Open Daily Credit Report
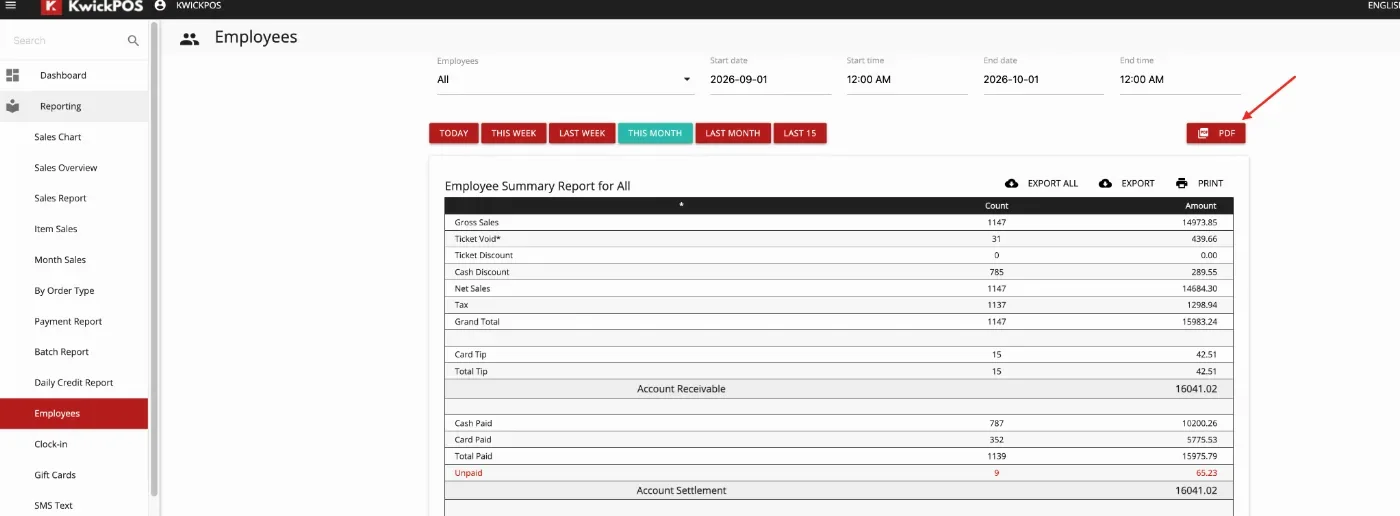Image resolution: width=1400 pixels, height=516 pixels. click(x=74, y=383)
